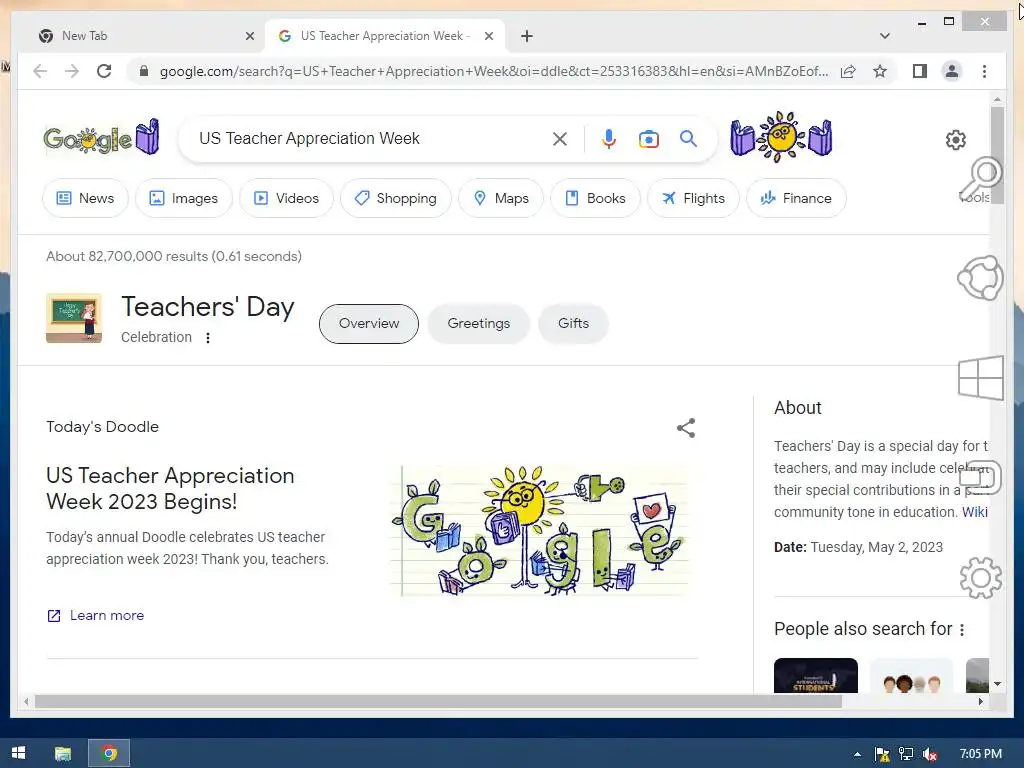Click the sun doodle beside search bar
Image resolution: width=1024 pixels, height=768 pixels.
tap(781, 137)
